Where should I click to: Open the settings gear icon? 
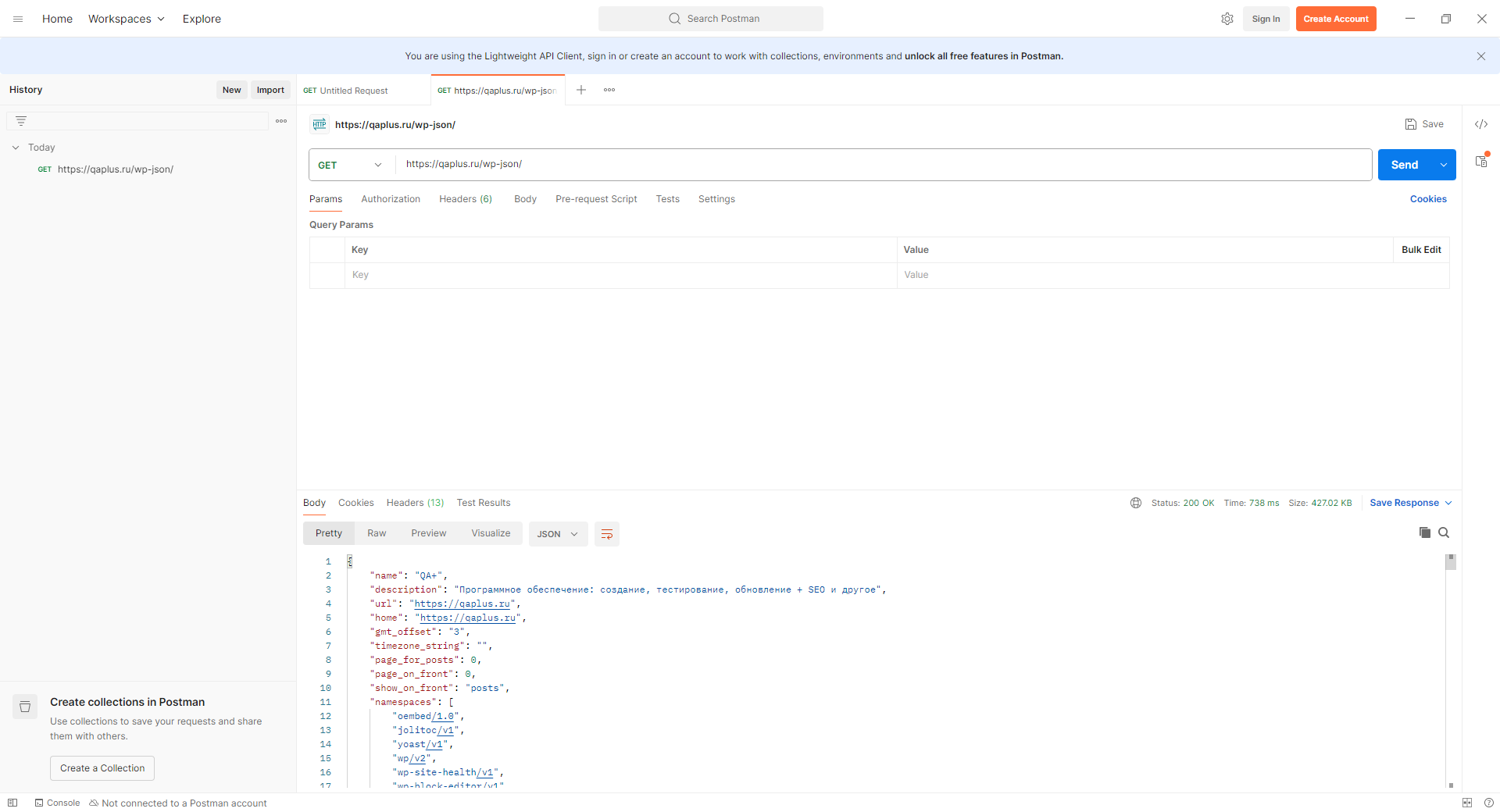(x=1227, y=19)
